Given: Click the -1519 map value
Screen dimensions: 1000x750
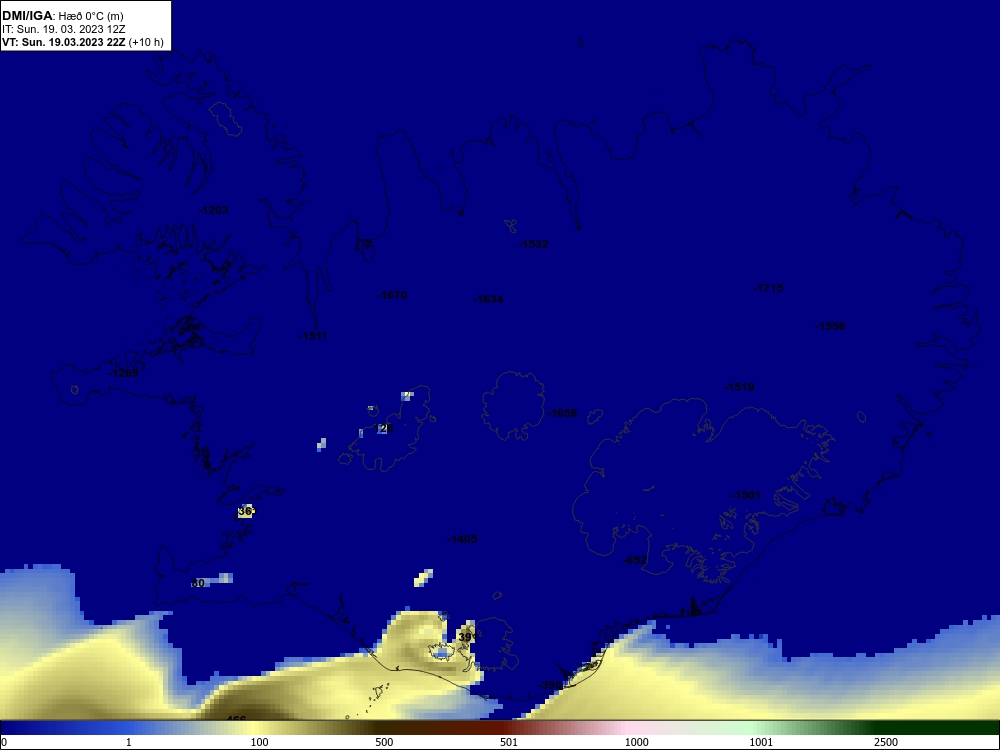Looking at the screenshot, I should coord(739,386).
